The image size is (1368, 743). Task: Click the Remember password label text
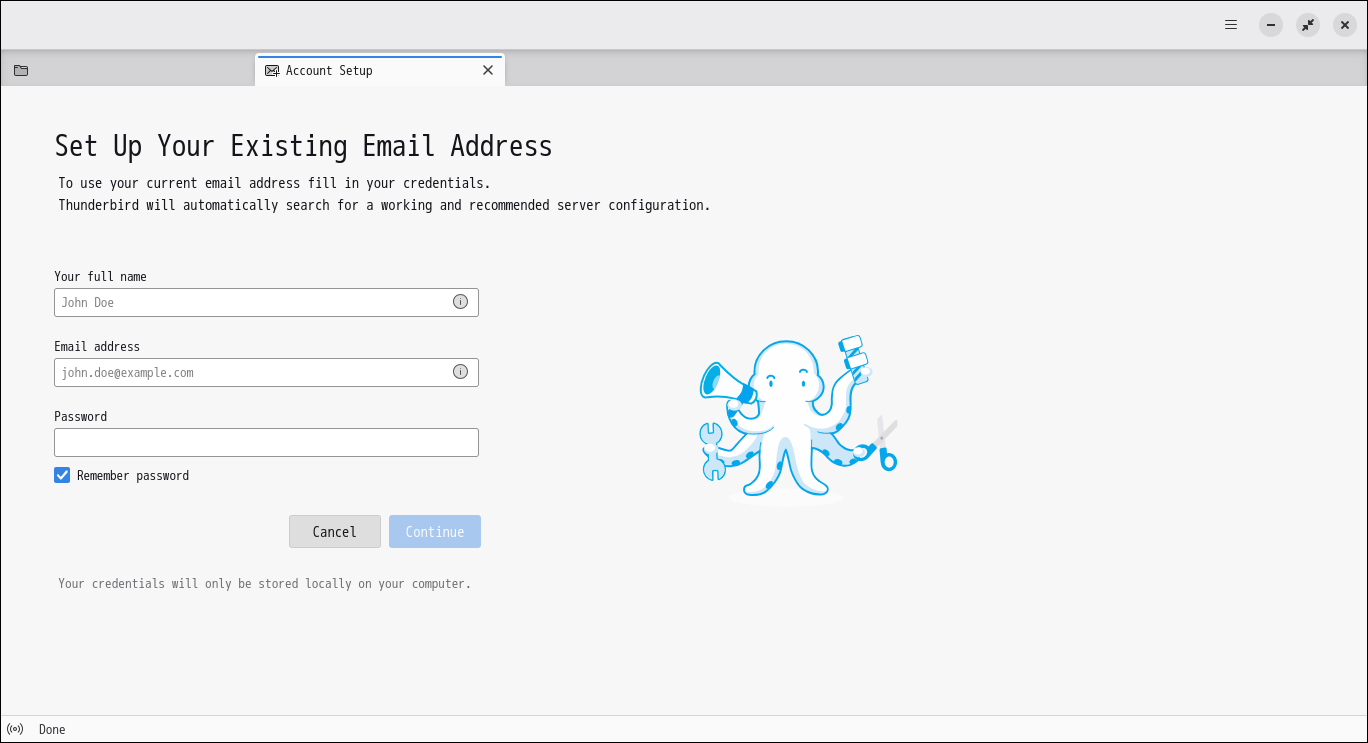click(x=133, y=476)
